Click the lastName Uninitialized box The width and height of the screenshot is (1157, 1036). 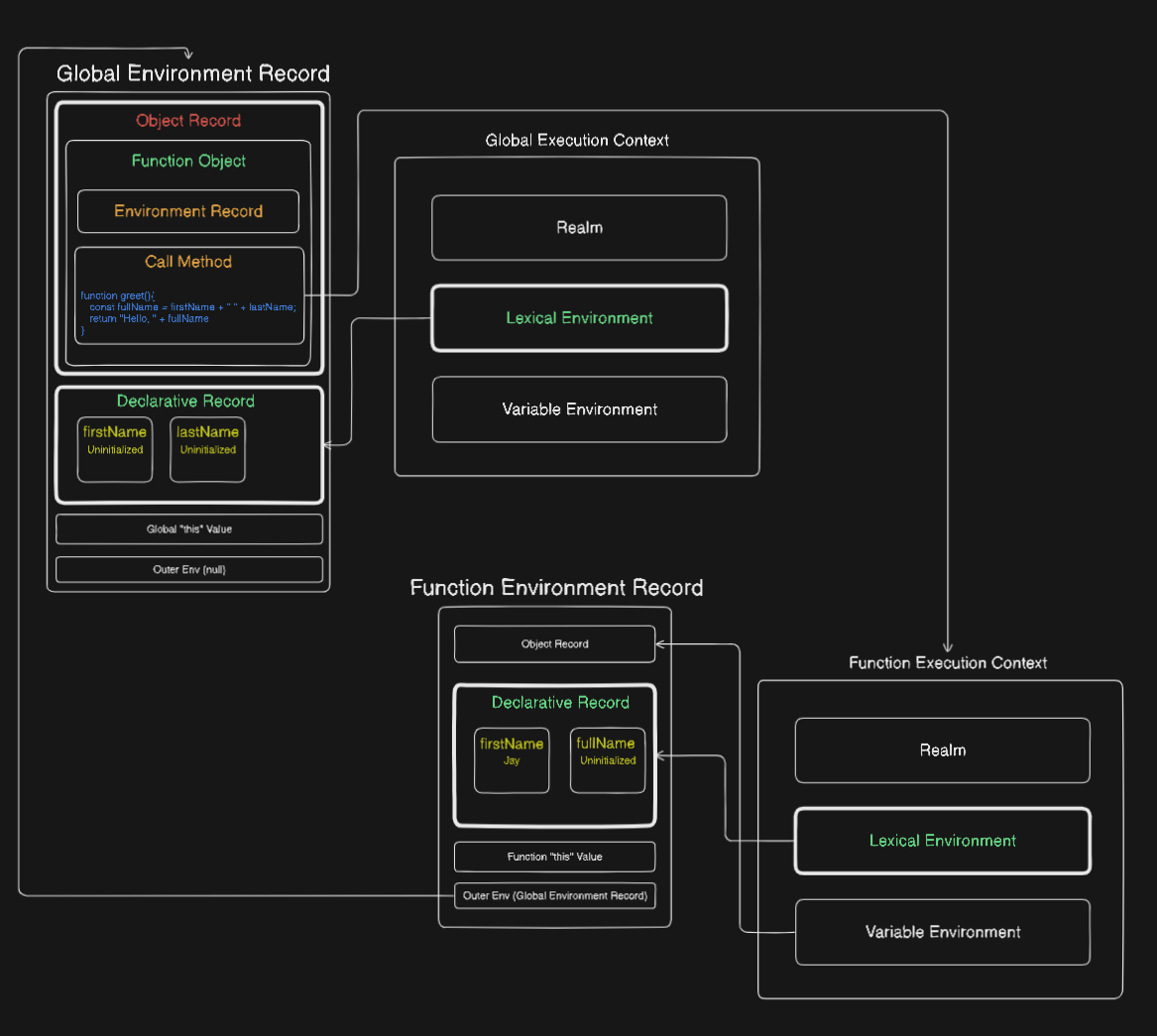(x=207, y=449)
